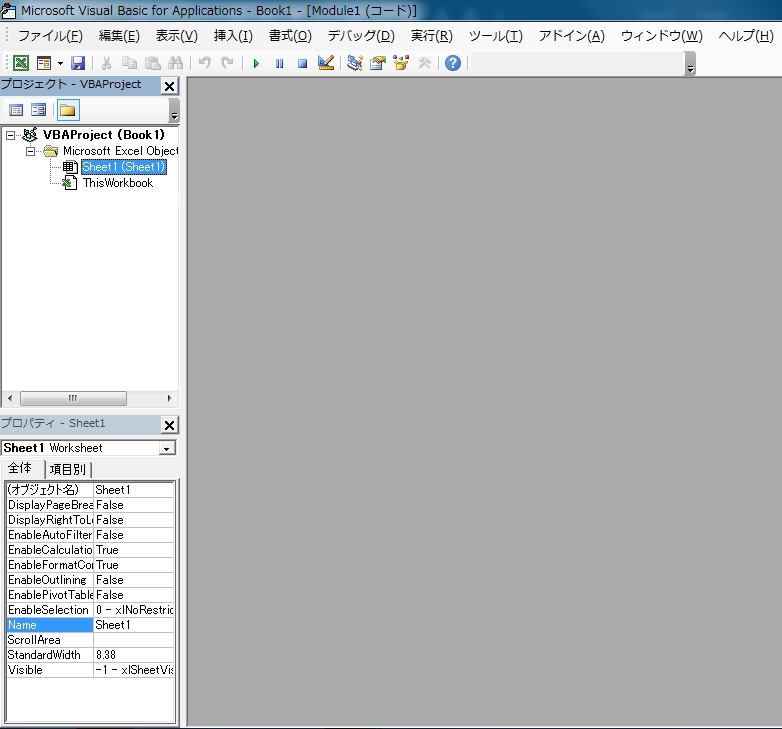This screenshot has width=782, height=729.
Task: Click the Reset stop icon
Action: [302, 63]
